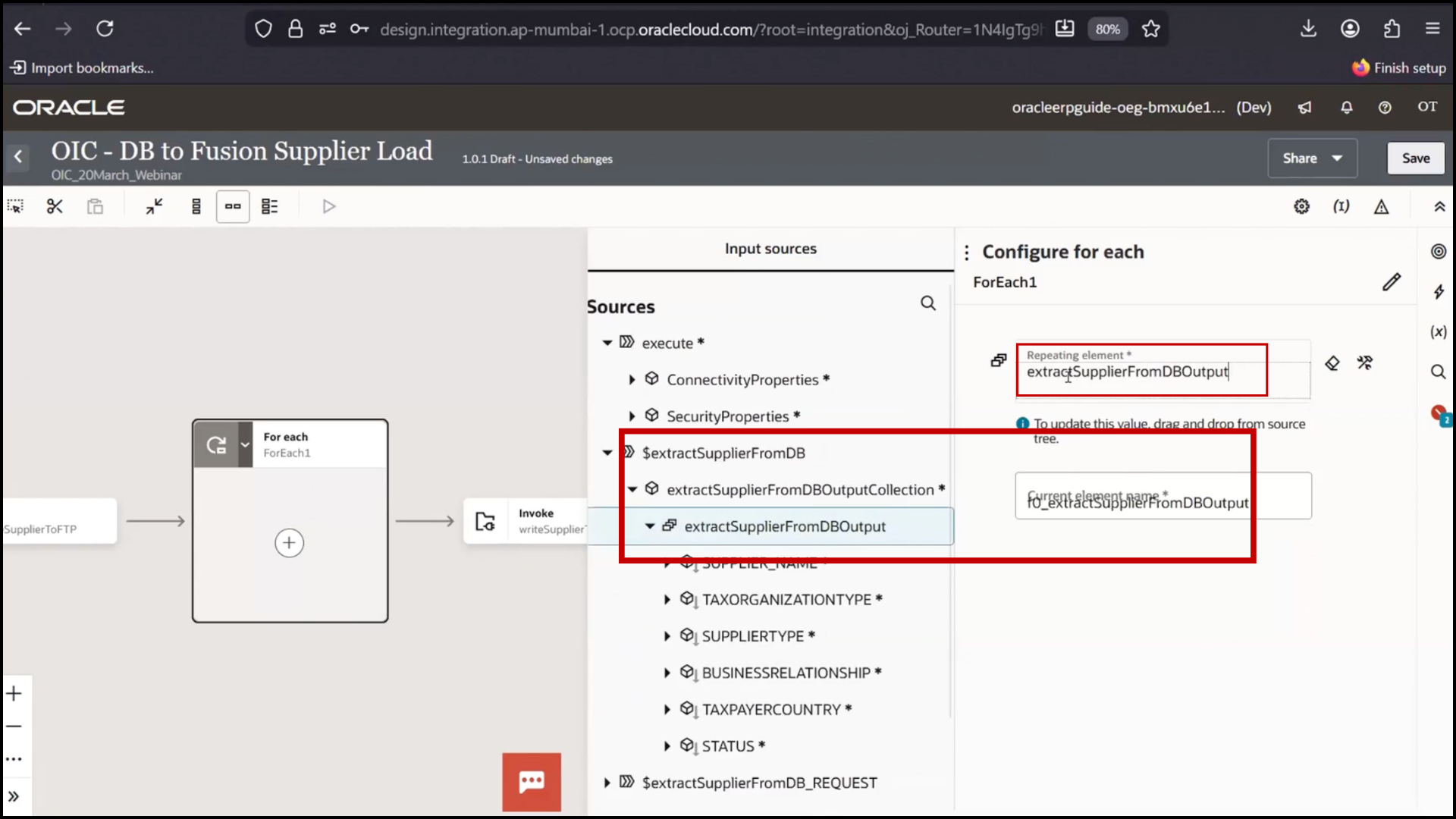Viewport: 1456px width, 819px height.
Task: Expand the SecurityProperties node
Action: 632,416
